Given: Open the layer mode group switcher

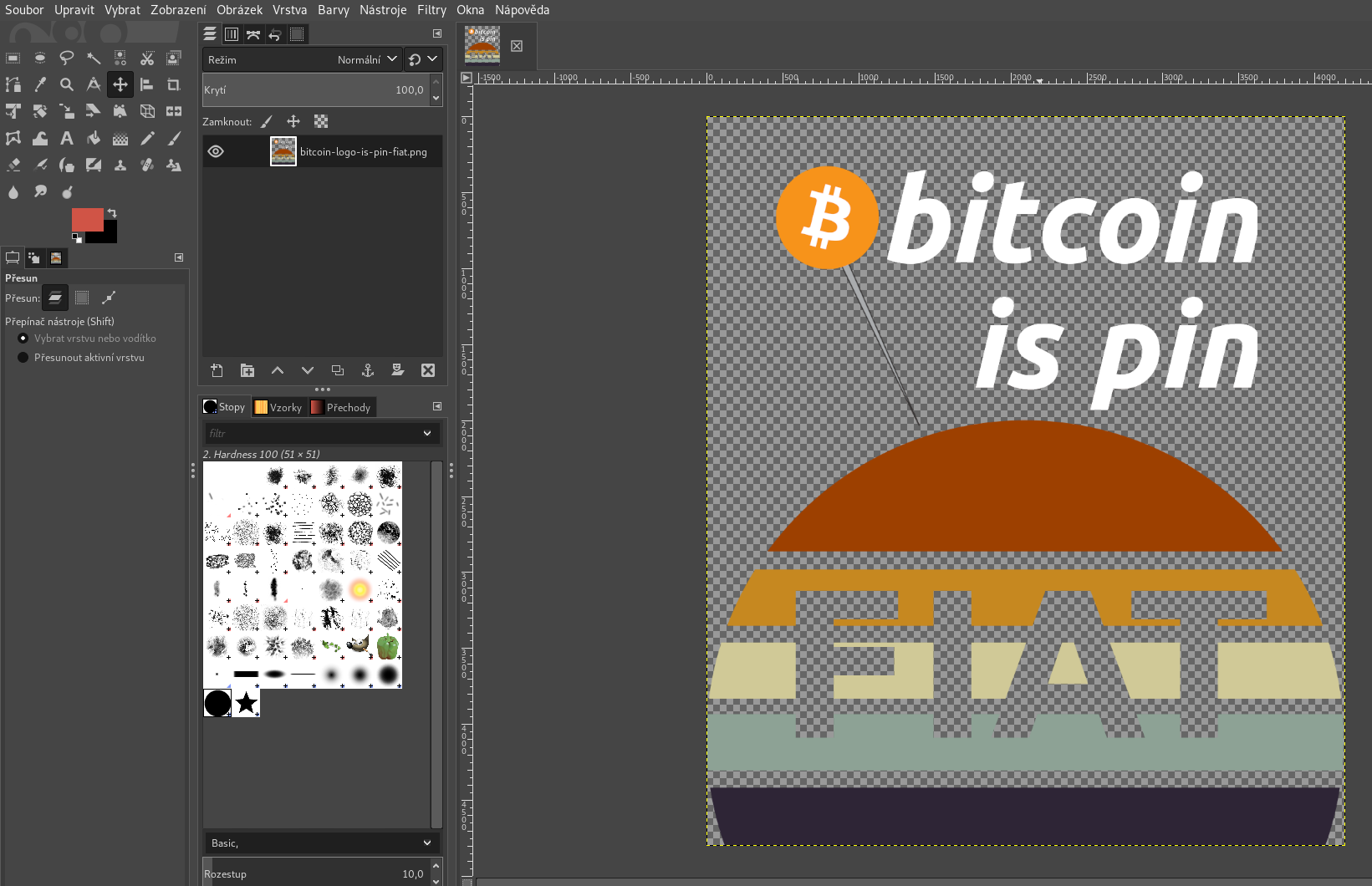Looking at the screenshot, I should (423, 59).
